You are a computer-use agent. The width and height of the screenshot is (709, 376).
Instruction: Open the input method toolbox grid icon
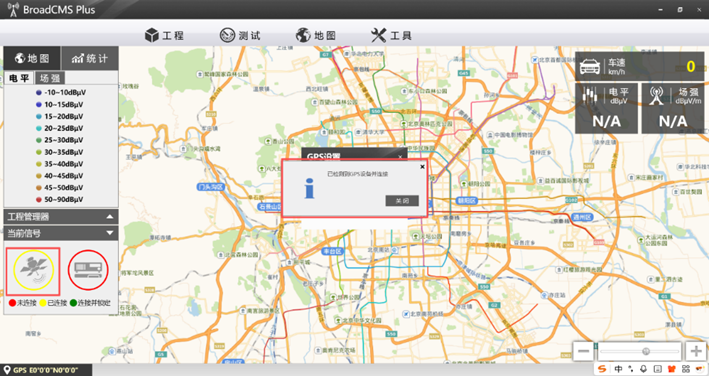click(x=685, y=369)
